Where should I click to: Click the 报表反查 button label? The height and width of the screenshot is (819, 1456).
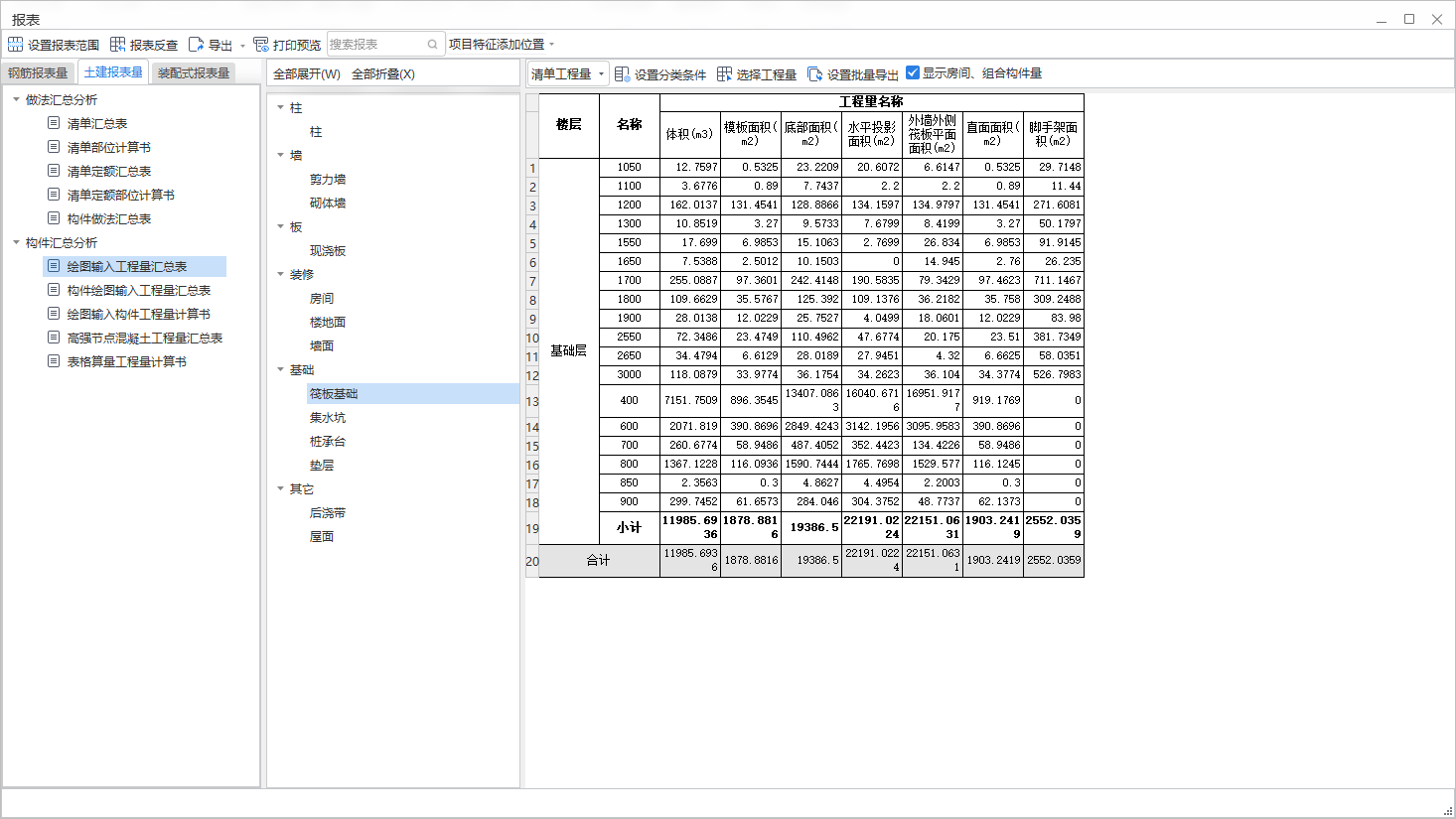point(154,45)
